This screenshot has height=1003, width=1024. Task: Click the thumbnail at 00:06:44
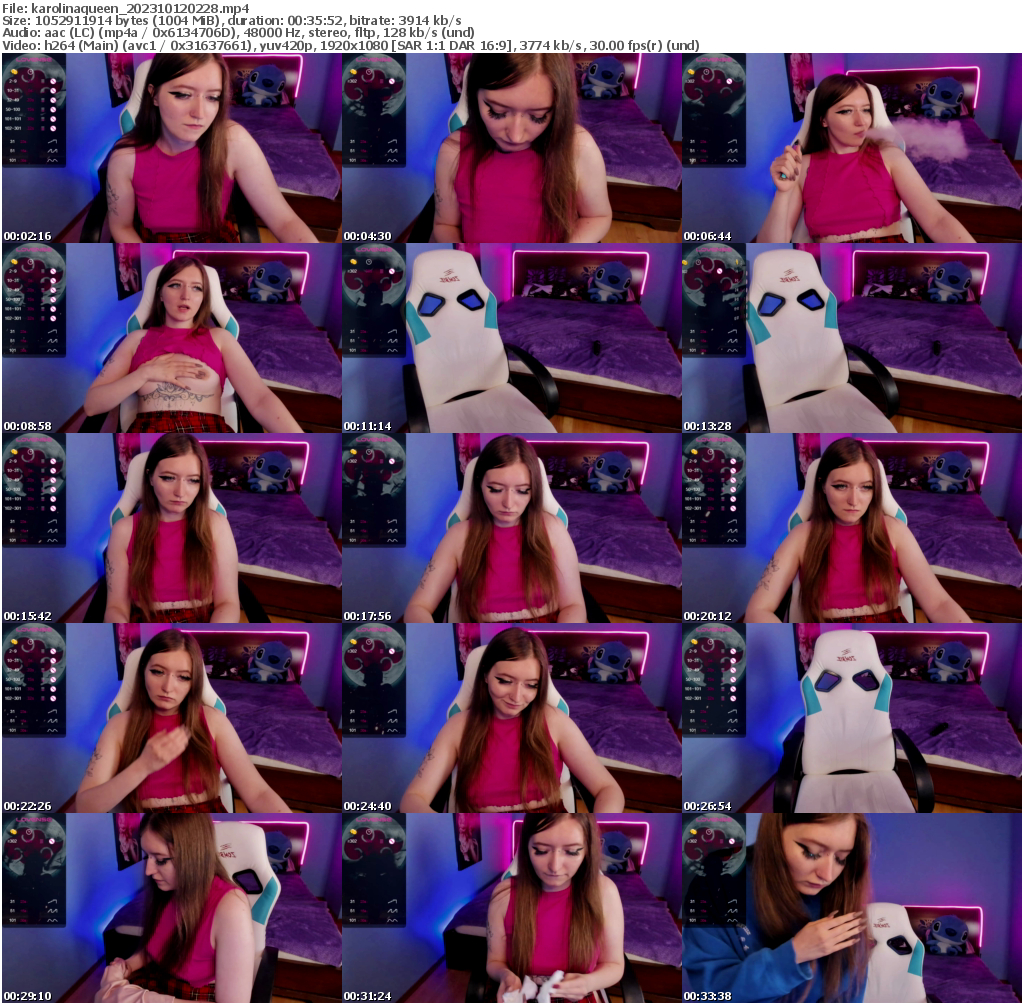[851, 148]
